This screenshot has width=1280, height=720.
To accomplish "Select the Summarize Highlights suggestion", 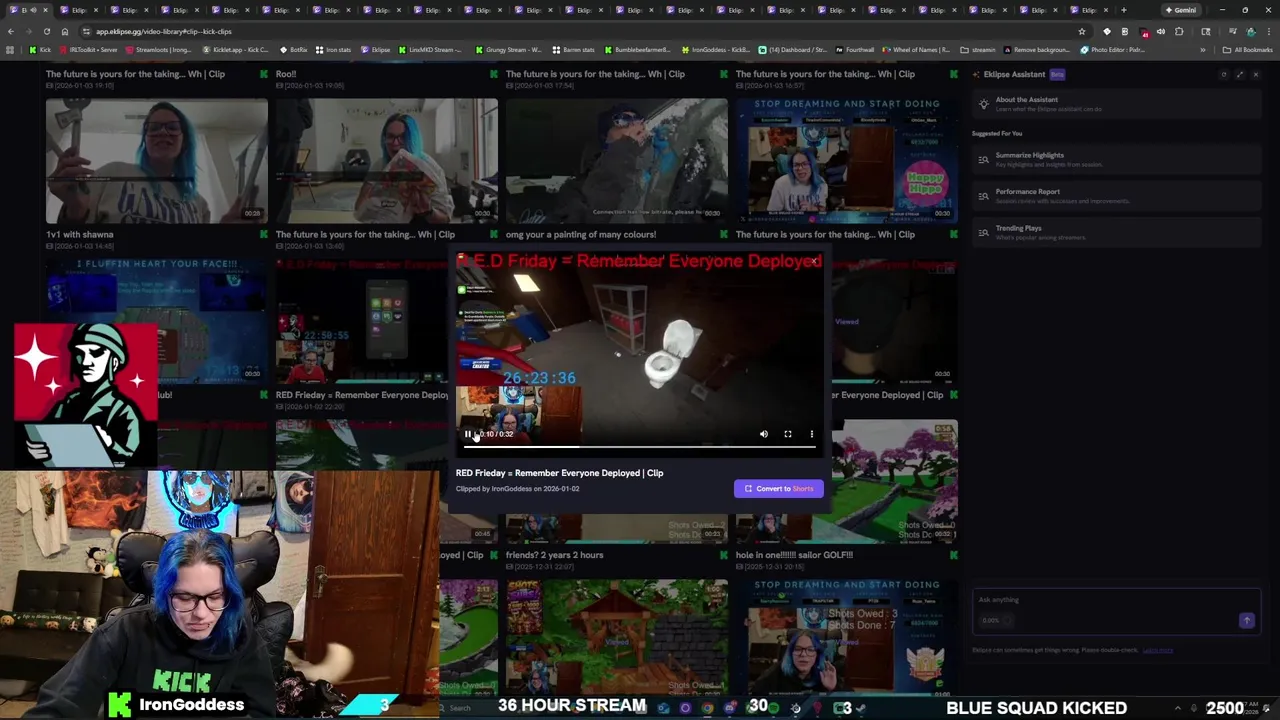I will (1116, 159).
